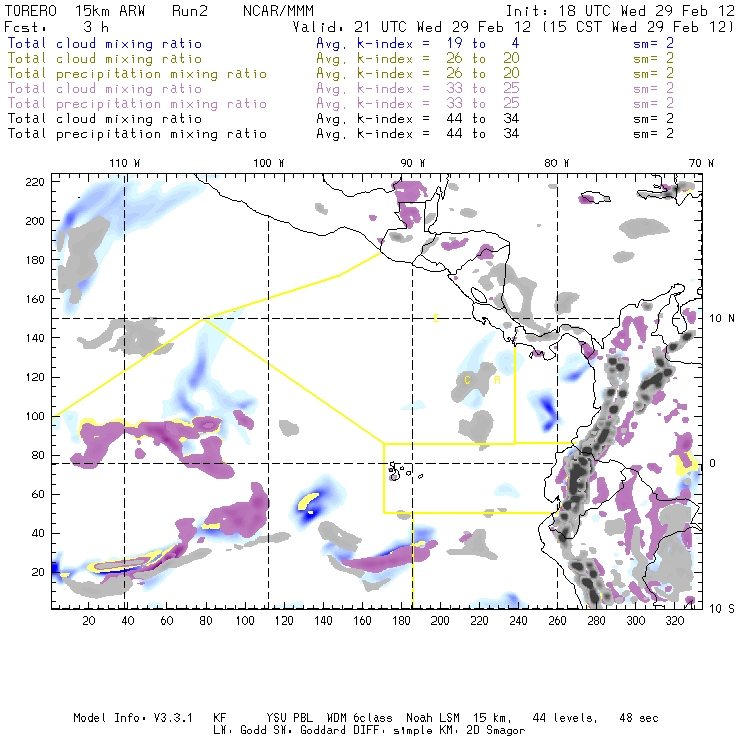Select the '160' tick on the vertical axis
740x740 pixels.
(x=35, y=299)
